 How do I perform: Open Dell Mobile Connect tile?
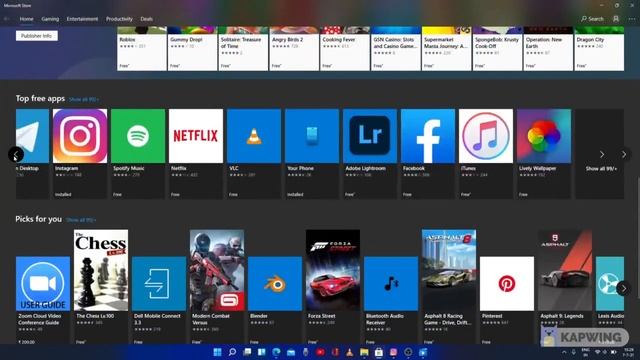point(159,300)
